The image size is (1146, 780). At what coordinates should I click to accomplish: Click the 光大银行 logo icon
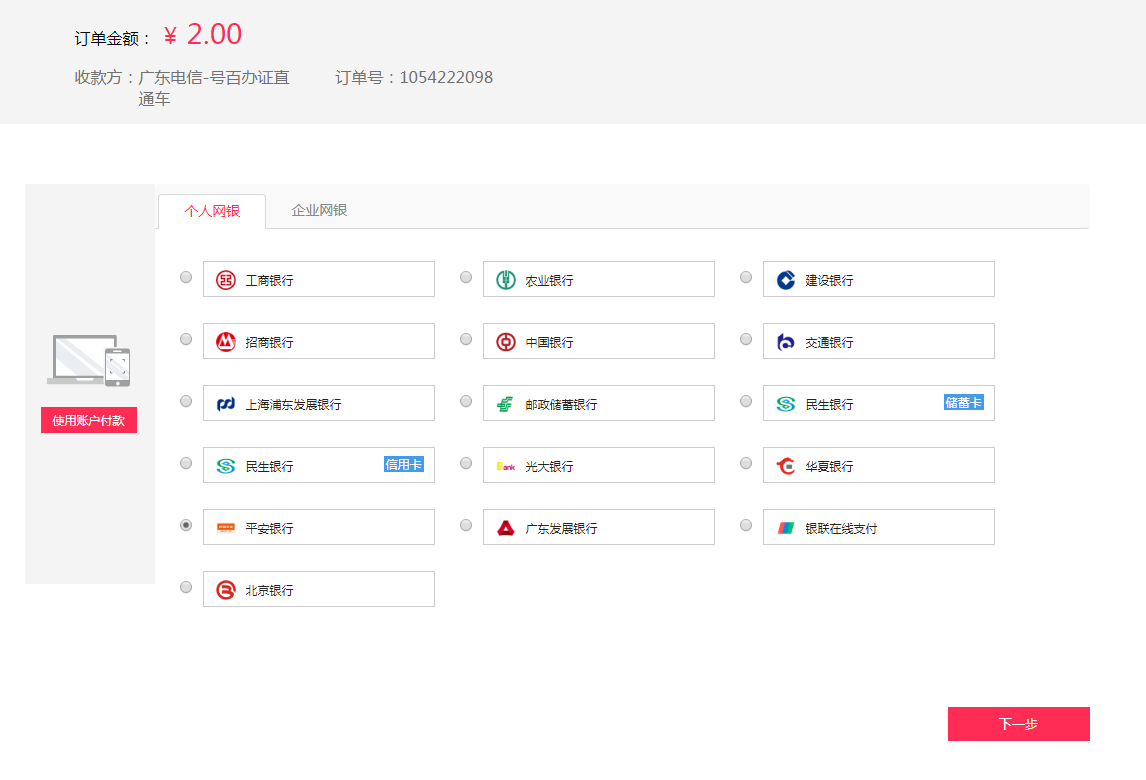(x=506, y=466)
